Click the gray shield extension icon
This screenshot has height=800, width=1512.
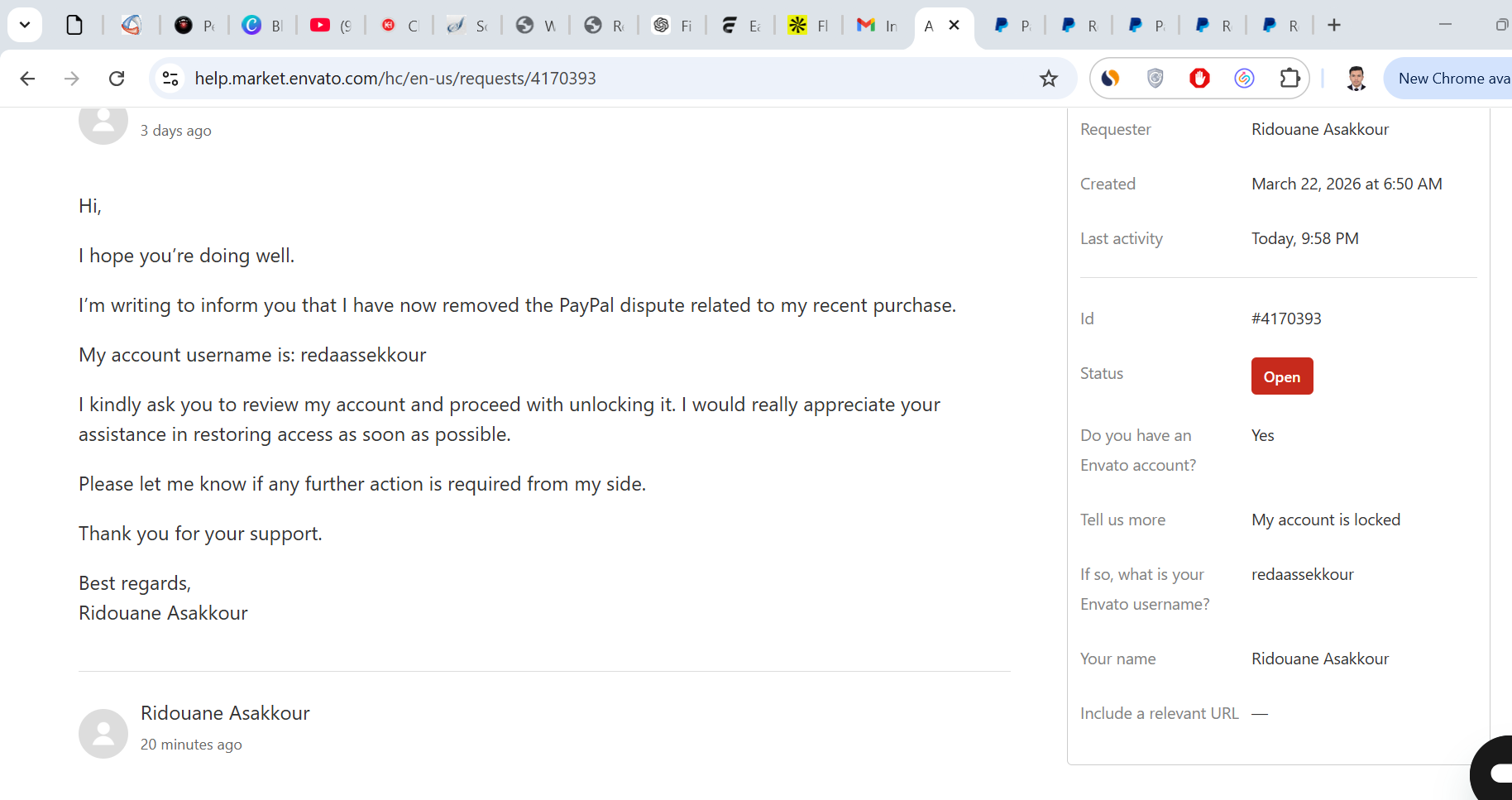1156,79
